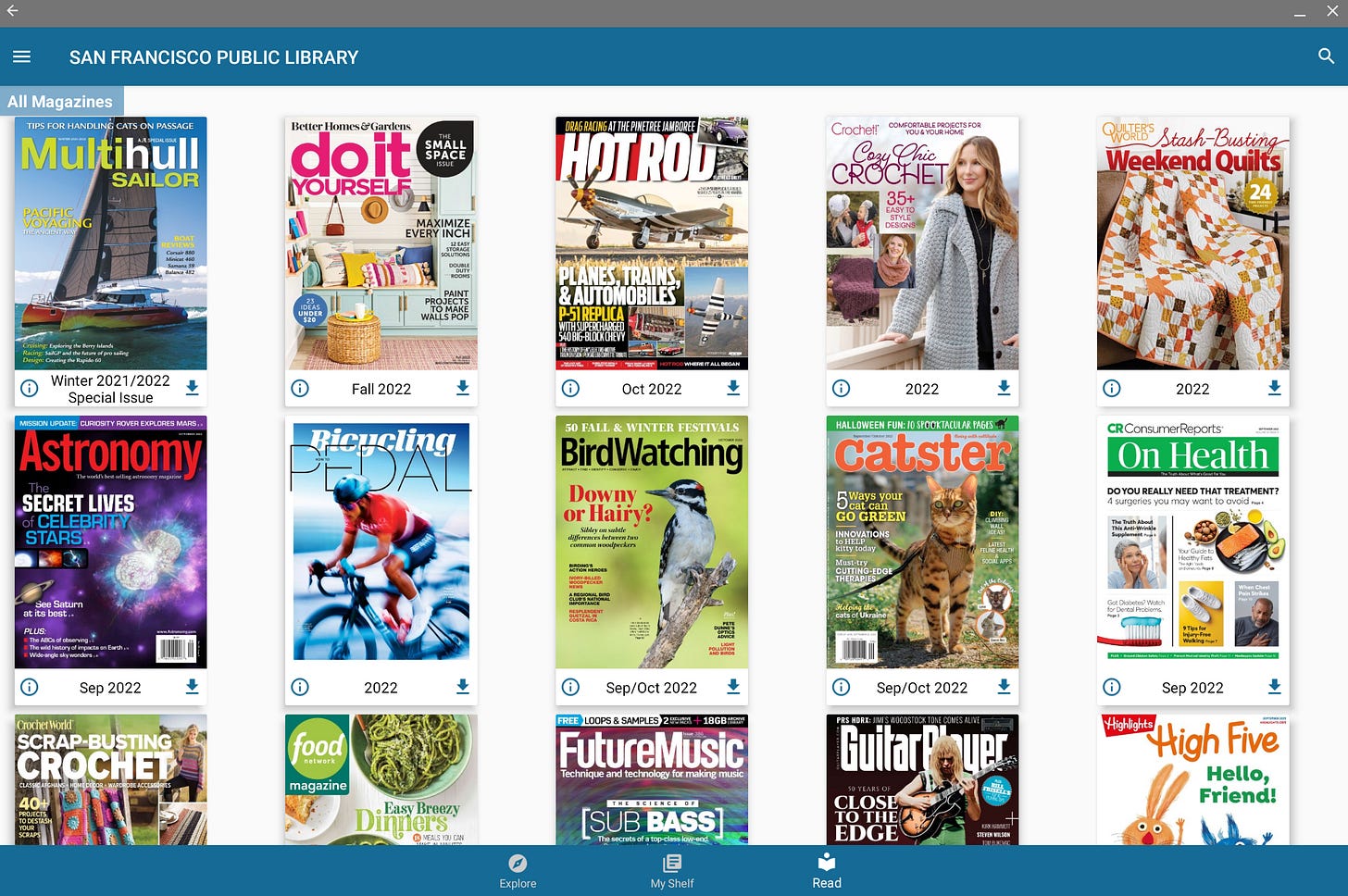Switch to the My Shelf tab
The image size is (1348, 896).
coord(672,871)
